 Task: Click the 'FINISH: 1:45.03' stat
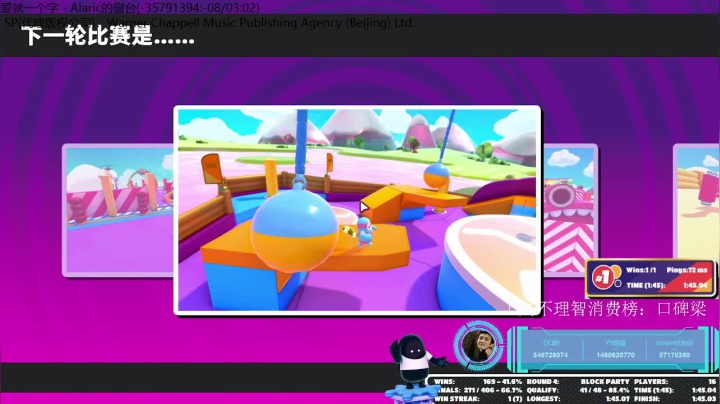pos(675,399)
